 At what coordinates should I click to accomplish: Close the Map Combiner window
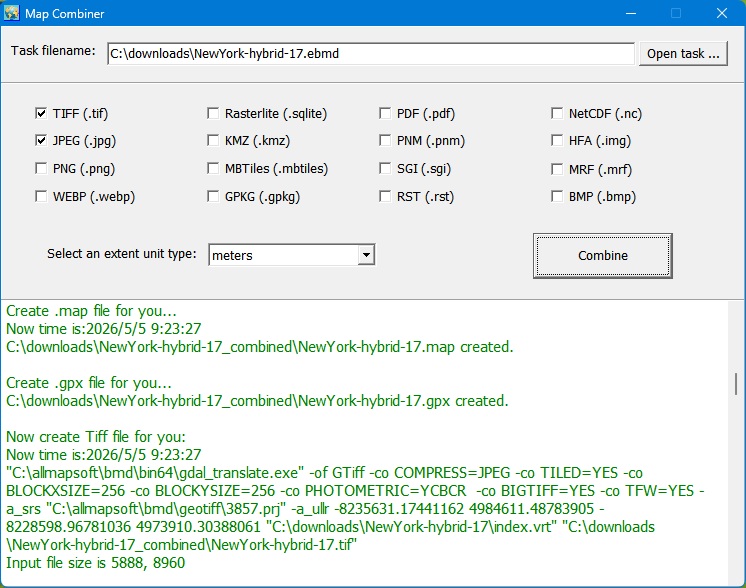pos(722,13)
